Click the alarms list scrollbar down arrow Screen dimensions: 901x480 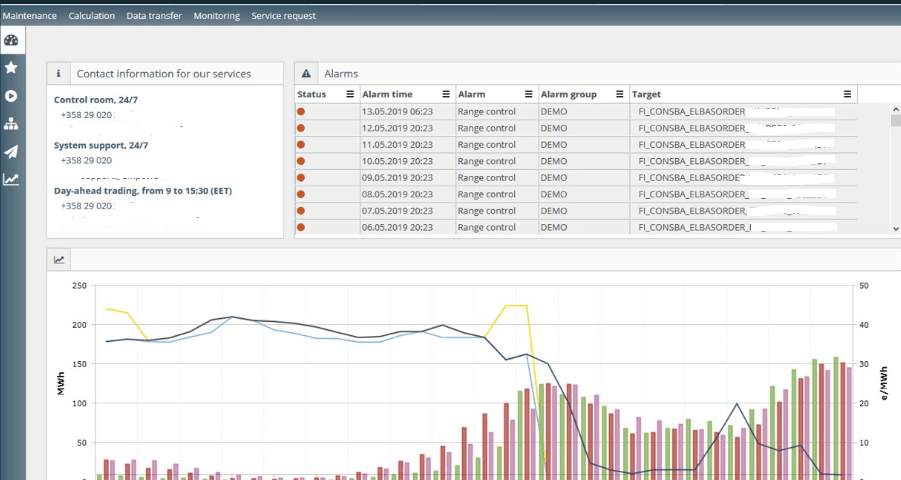click(896, 228)
